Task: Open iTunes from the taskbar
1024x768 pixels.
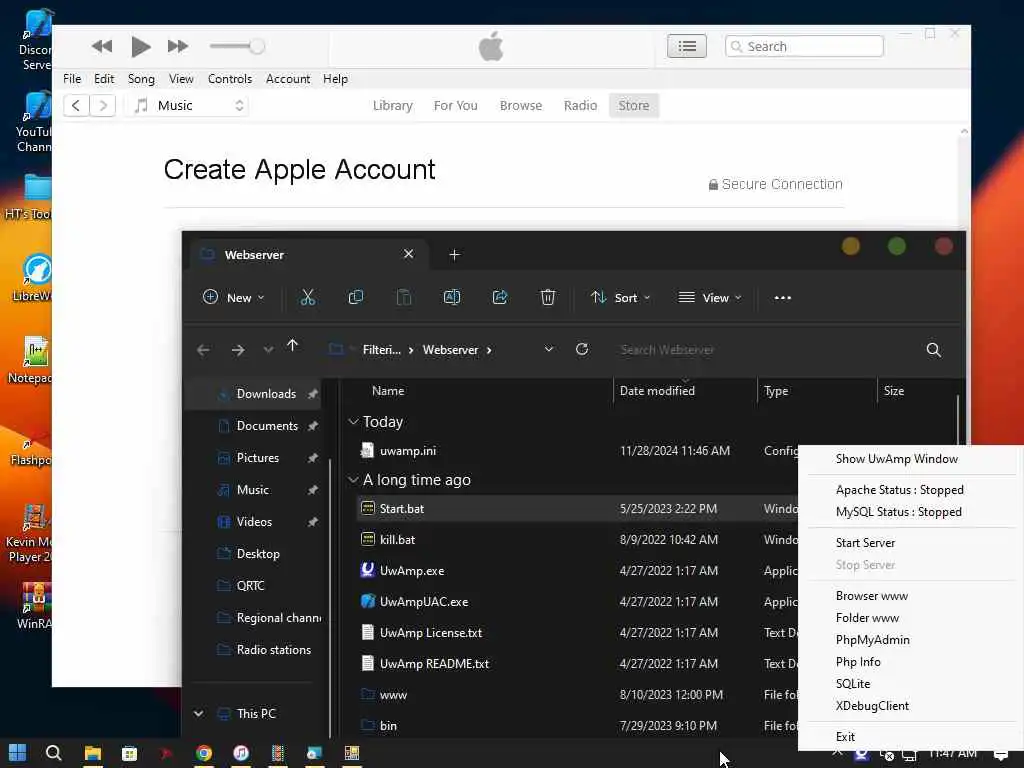Action: click(x=240, y=753)
